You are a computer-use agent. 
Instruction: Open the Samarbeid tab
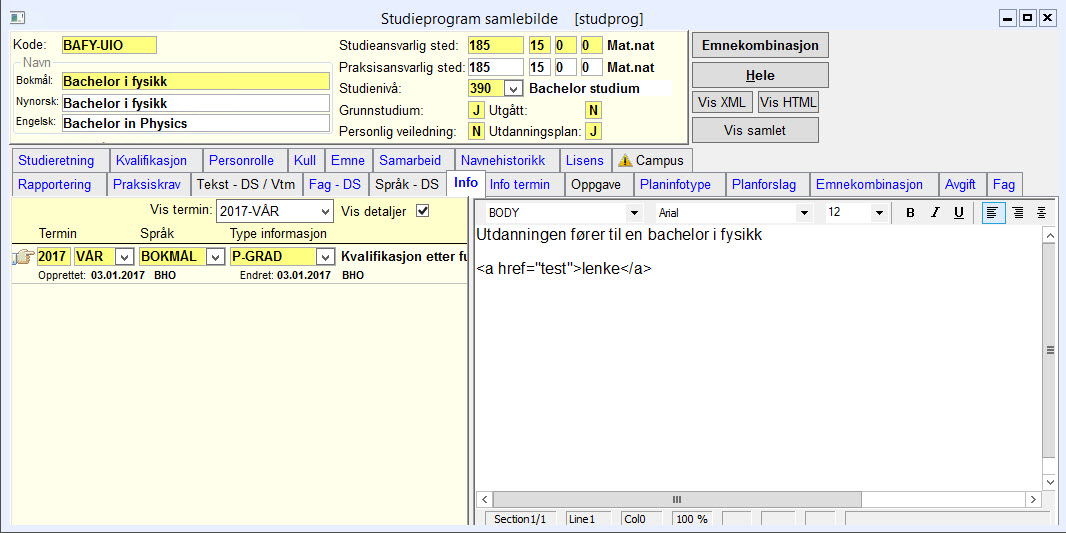click(413, 161)
